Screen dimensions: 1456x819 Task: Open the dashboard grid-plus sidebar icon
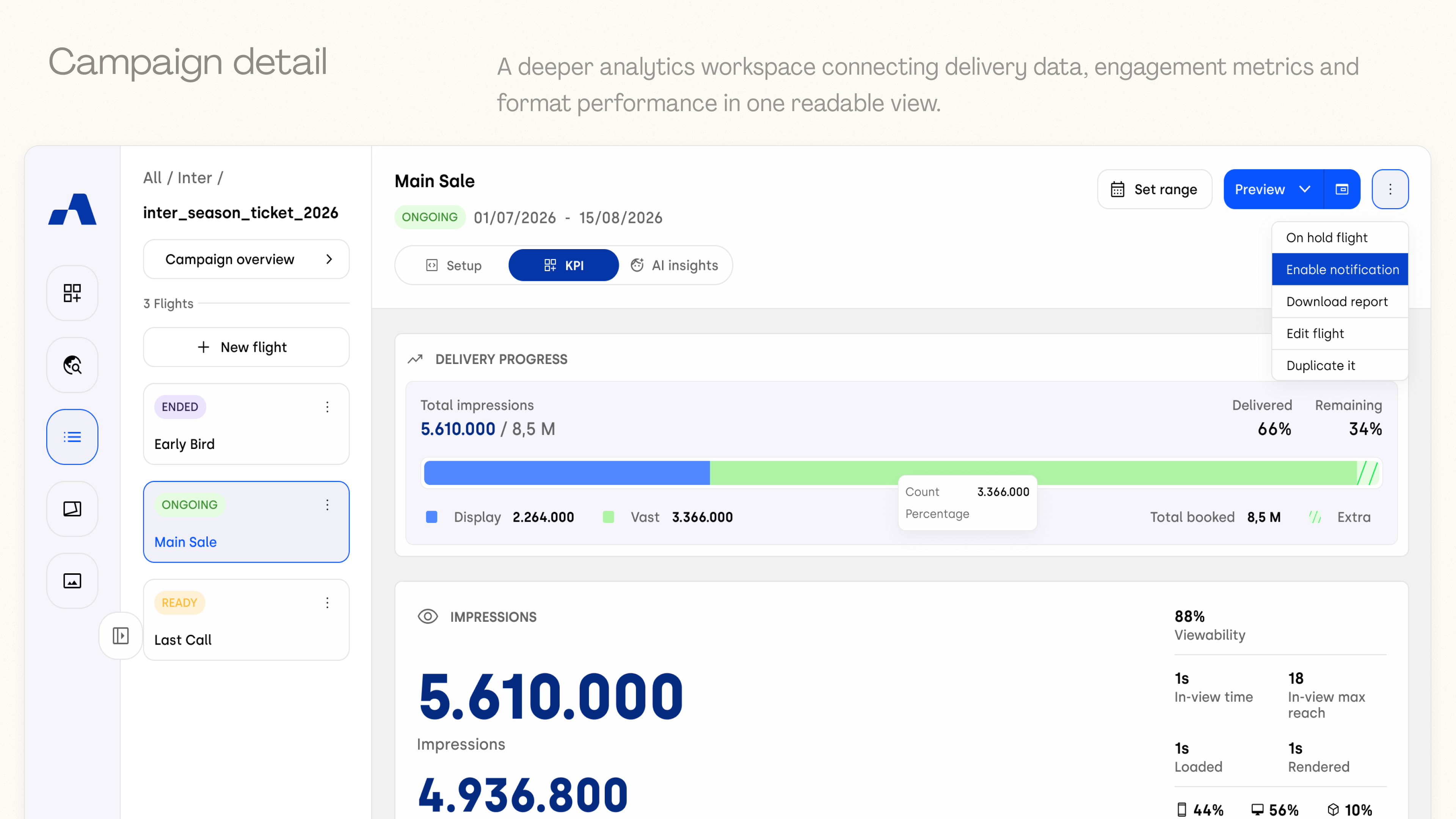click(x=72, y=293)
